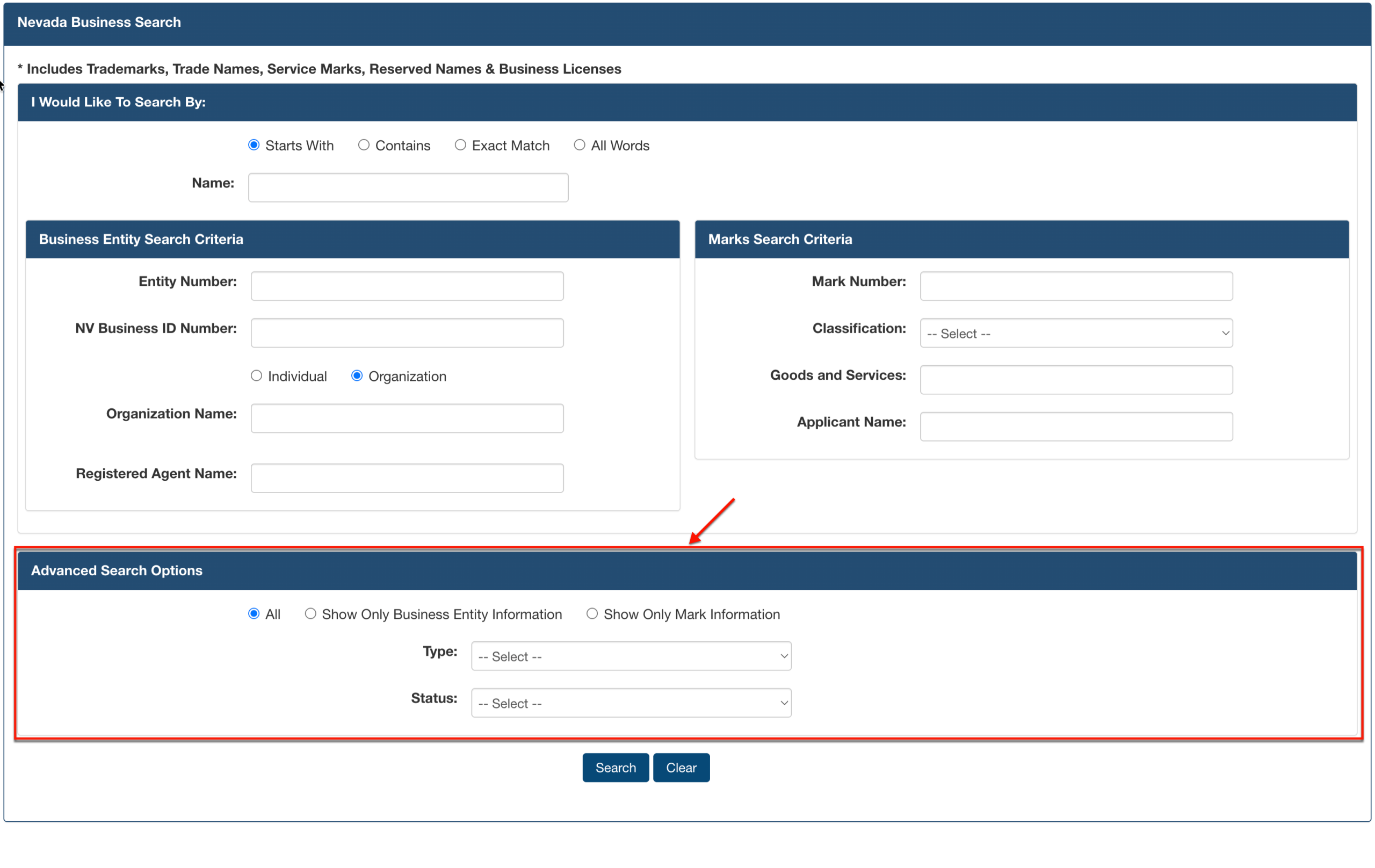
Task: Select the All advanced search option
Action: tap(254, 614)
